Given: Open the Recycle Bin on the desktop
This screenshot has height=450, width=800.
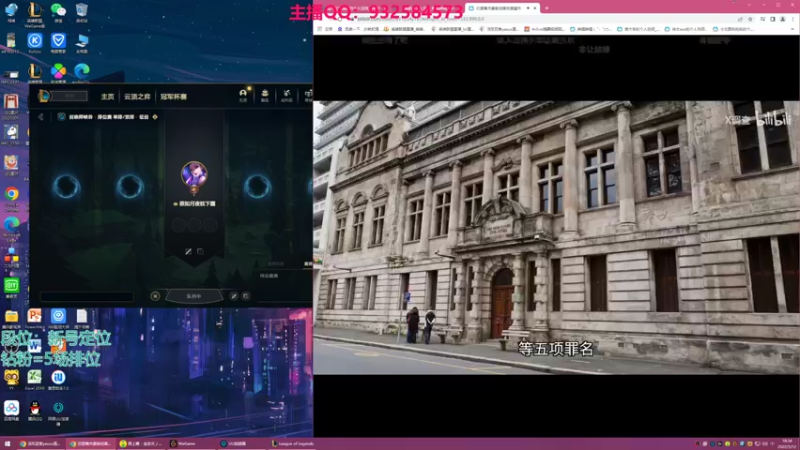Looking at the screenshot, I should coord(82,12).
